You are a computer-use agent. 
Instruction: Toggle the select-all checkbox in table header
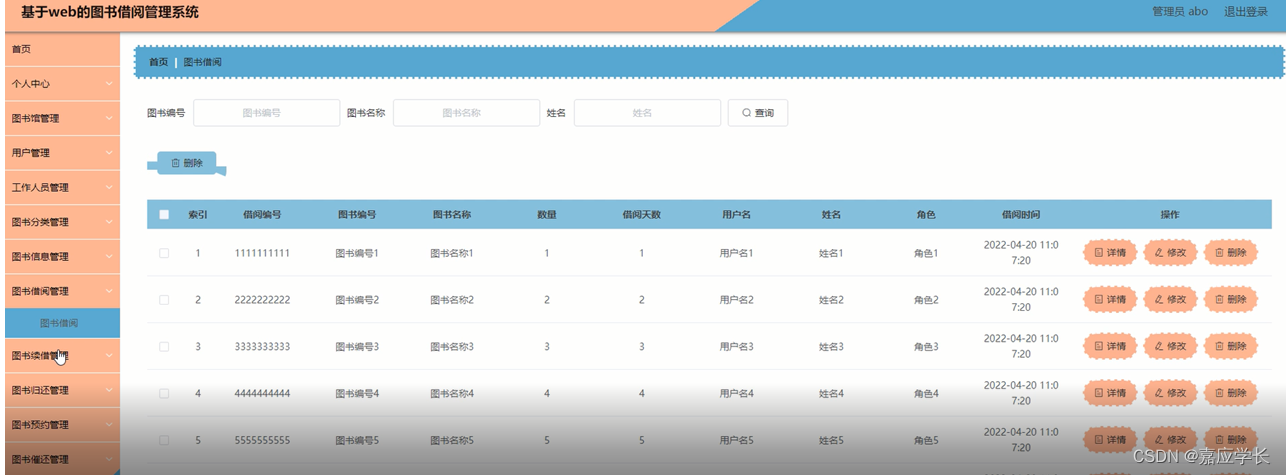[x=164, y=215]
